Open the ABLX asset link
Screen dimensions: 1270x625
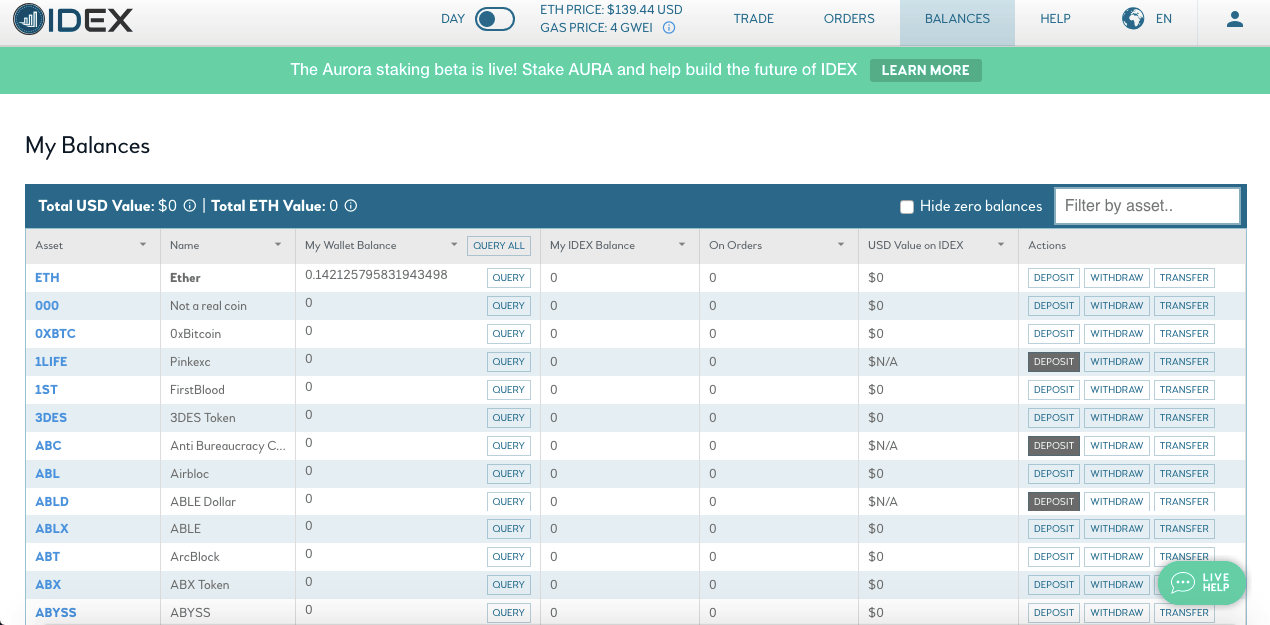tap(52, 529)
